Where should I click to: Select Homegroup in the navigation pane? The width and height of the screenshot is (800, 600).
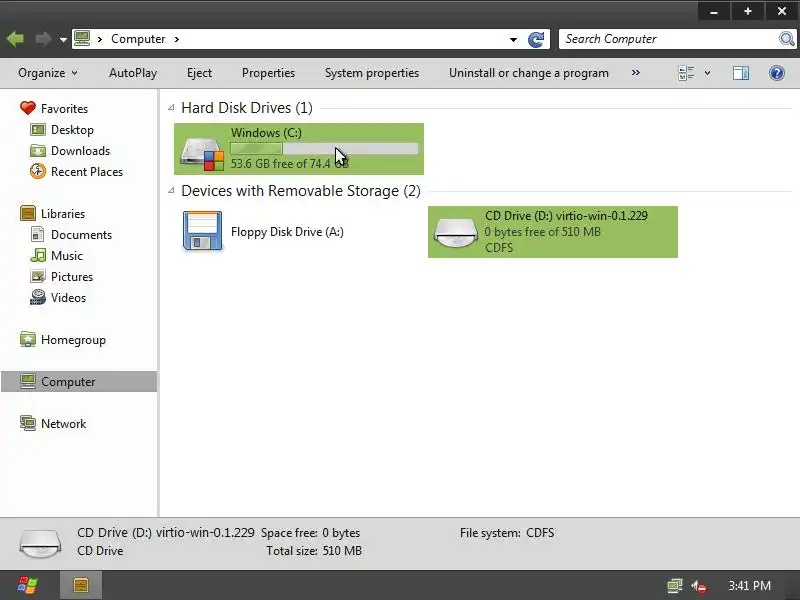[x=73, y=340]
